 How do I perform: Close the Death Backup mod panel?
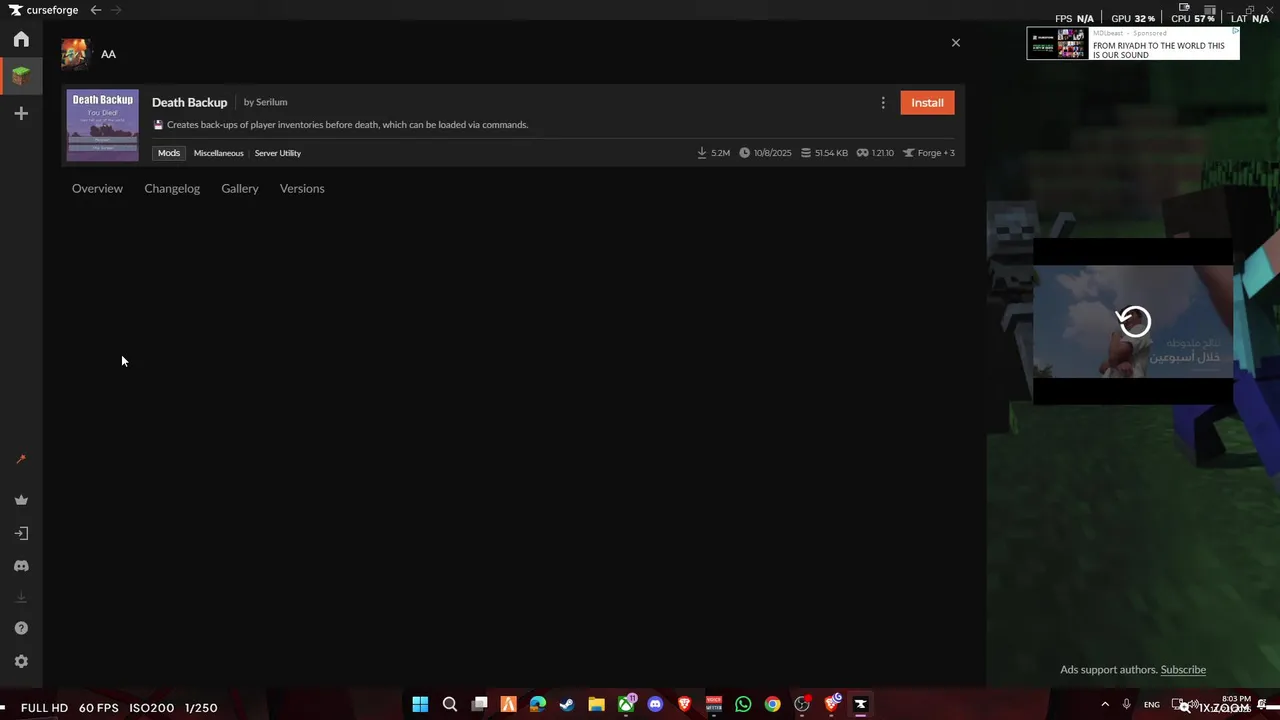point(956,43)
